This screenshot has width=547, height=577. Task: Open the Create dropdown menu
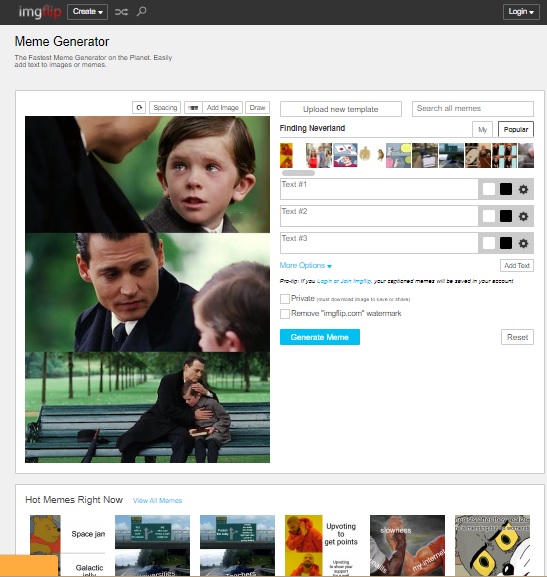[x=88, y=12]
